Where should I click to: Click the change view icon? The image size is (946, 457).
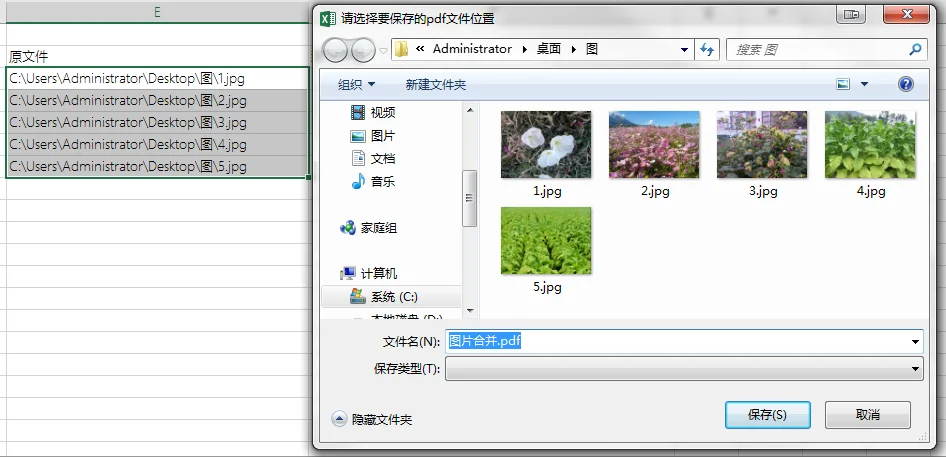[x=843, y=84]
